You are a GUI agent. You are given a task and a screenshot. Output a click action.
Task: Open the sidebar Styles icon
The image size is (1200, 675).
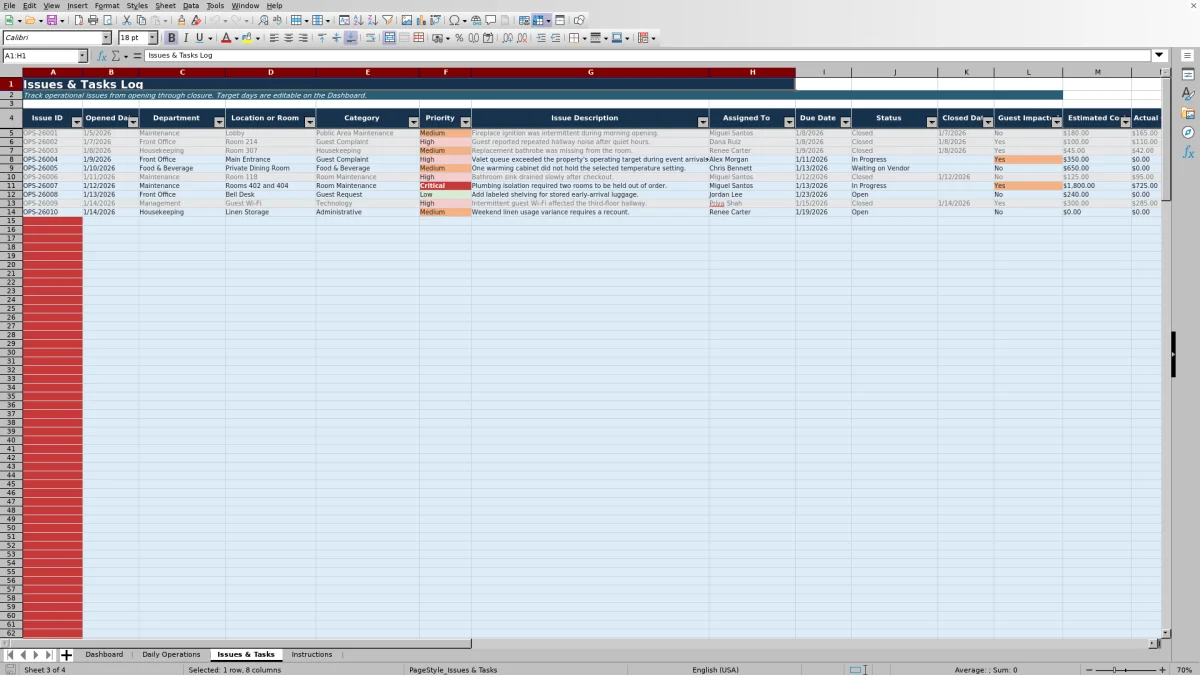click(x=1188, y=94)
